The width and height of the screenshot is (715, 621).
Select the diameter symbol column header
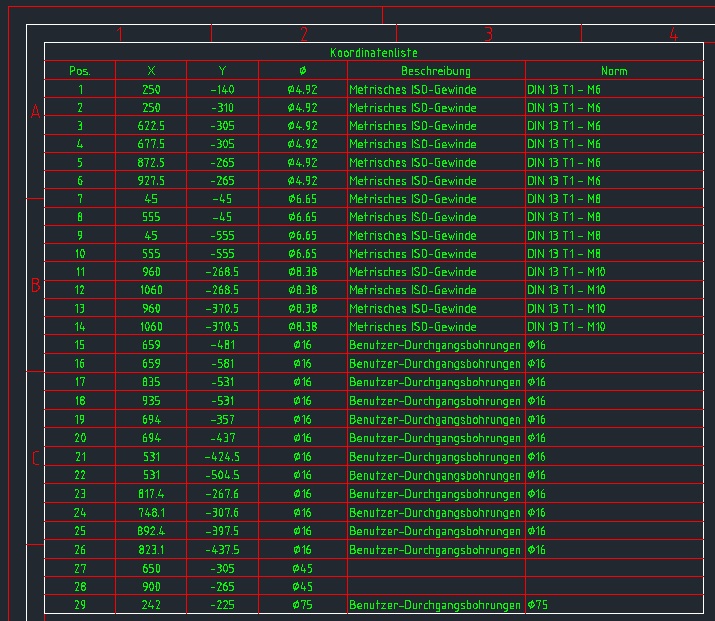point(302,71)
